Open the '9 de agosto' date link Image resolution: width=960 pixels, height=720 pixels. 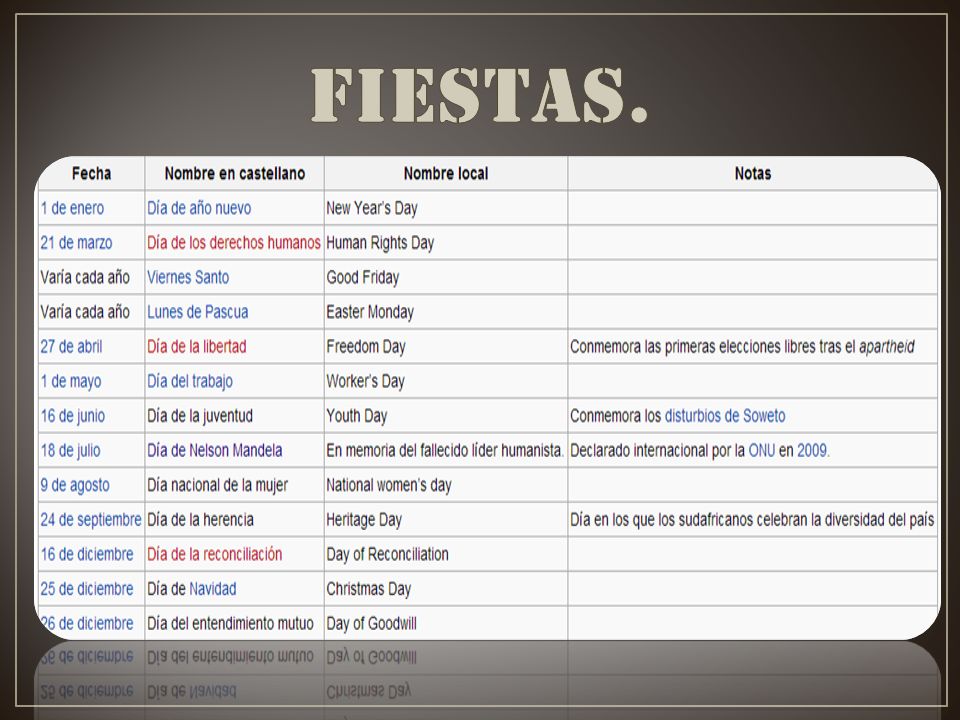[x=75, y=486]
